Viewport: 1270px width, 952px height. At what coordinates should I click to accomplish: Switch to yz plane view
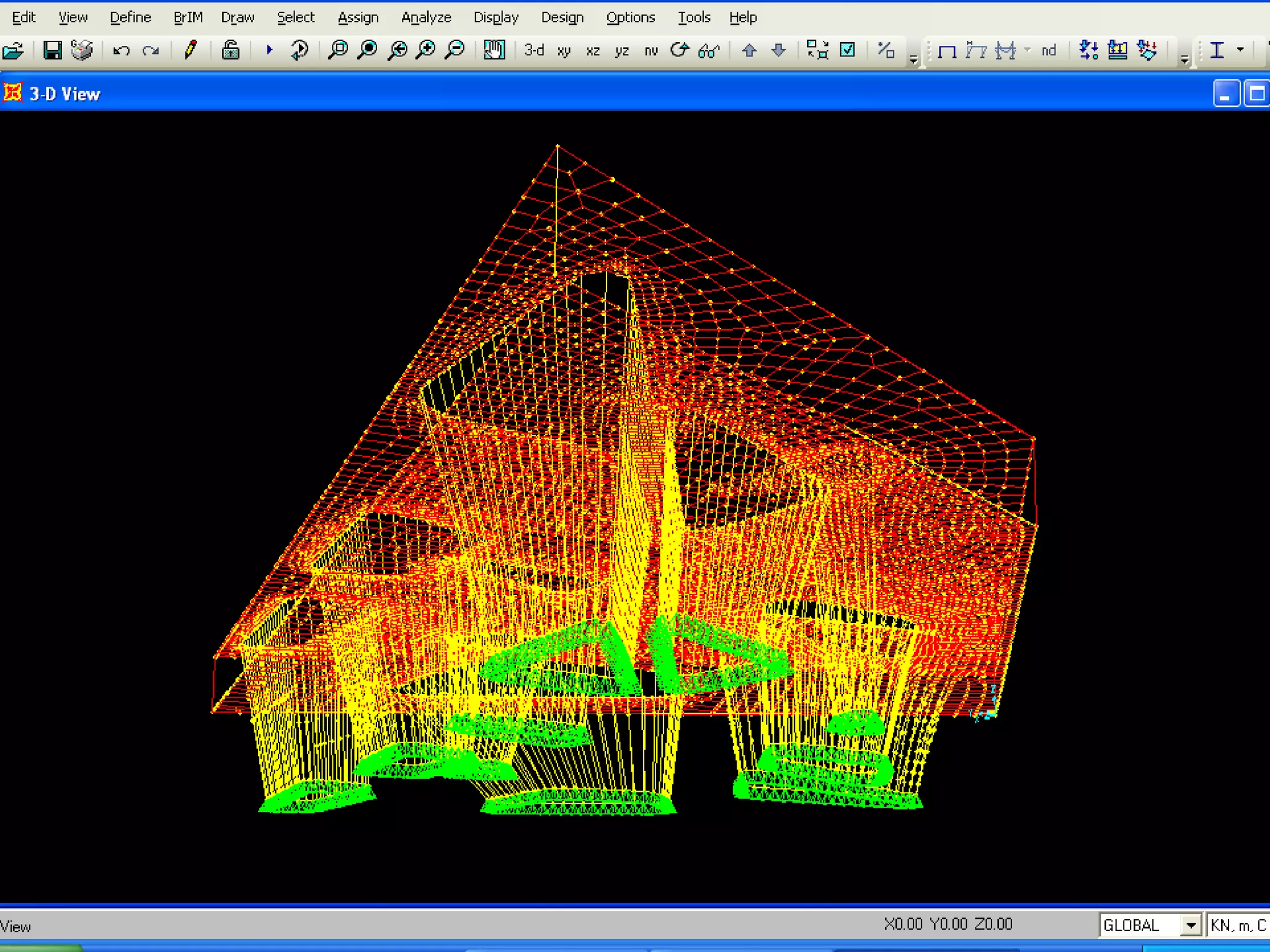tap(621, 51)
